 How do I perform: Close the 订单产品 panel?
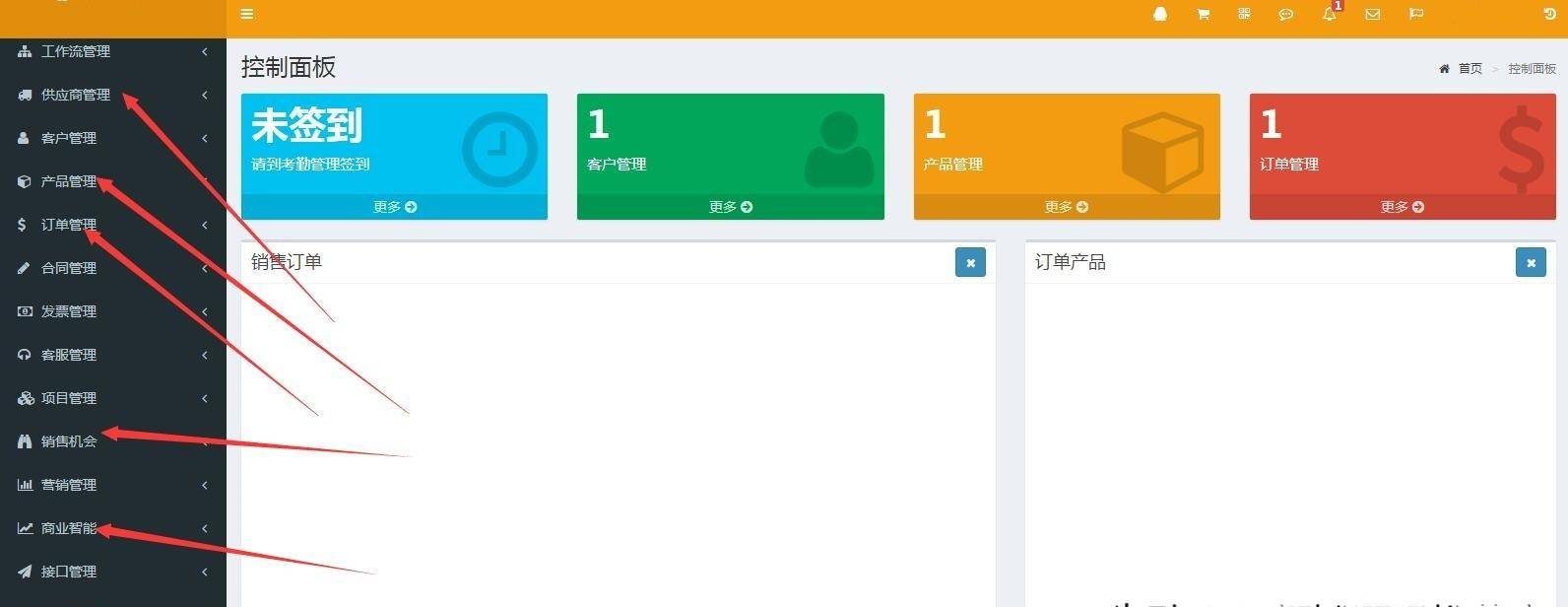tap(1531, 262)
